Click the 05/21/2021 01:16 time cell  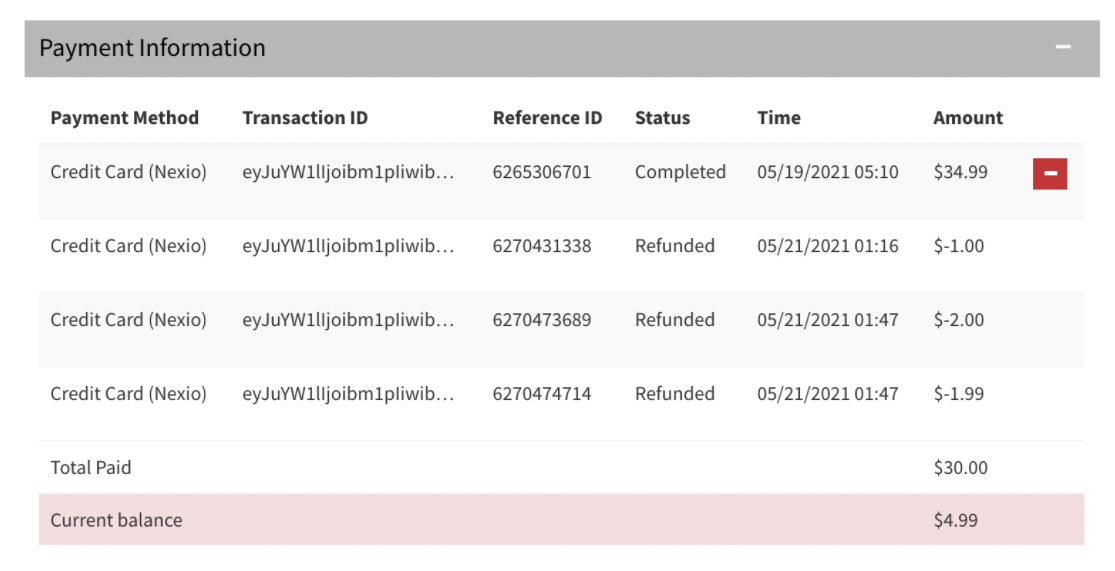click(x=828, y=246)
